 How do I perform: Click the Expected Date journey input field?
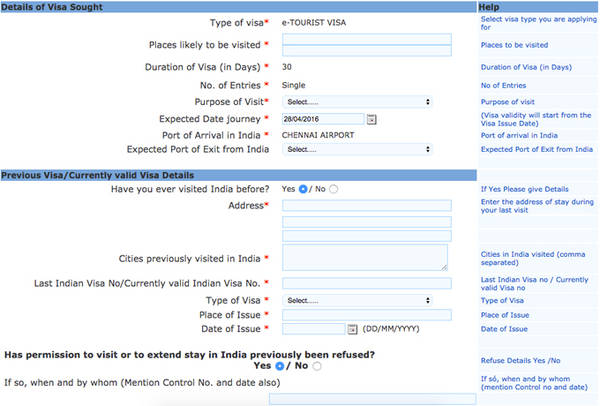point(323,119)
